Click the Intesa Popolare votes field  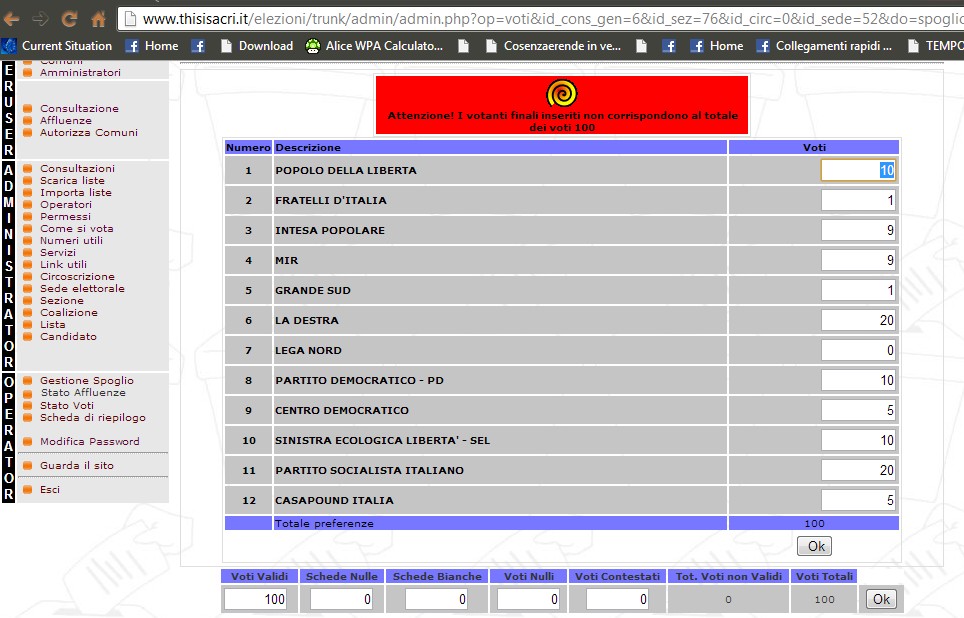pyautogui.click(x=858, y=231)
